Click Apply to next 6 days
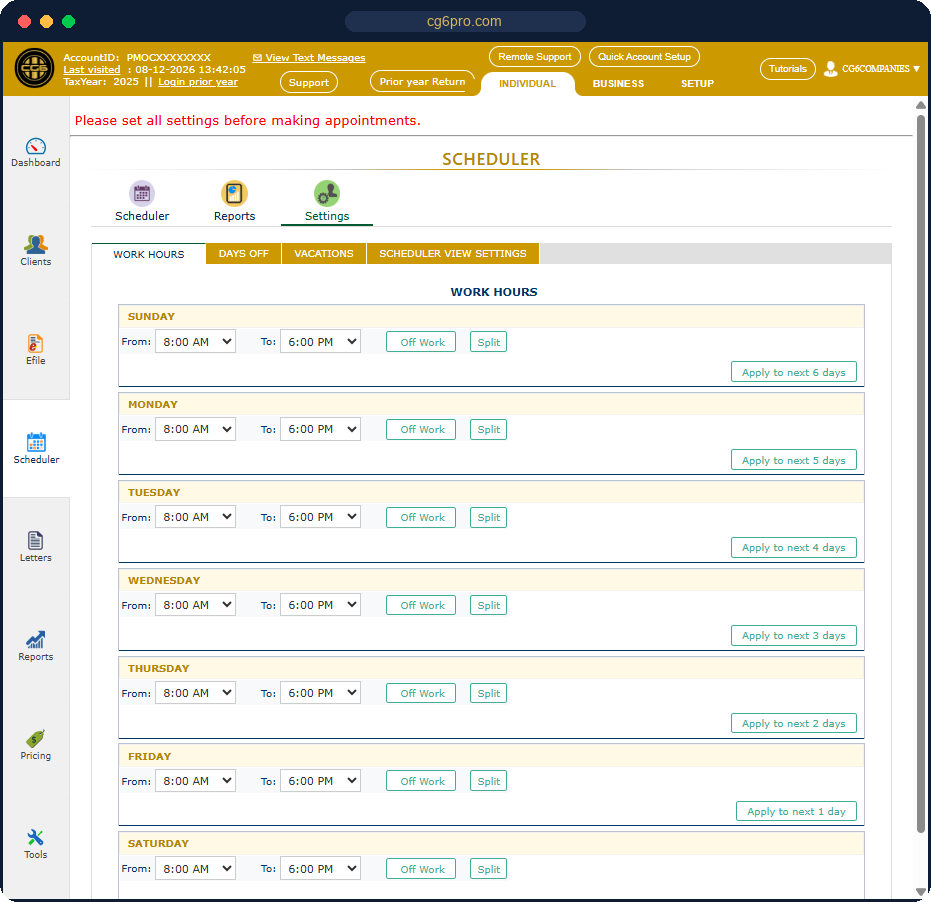 [x=794, y=372]
